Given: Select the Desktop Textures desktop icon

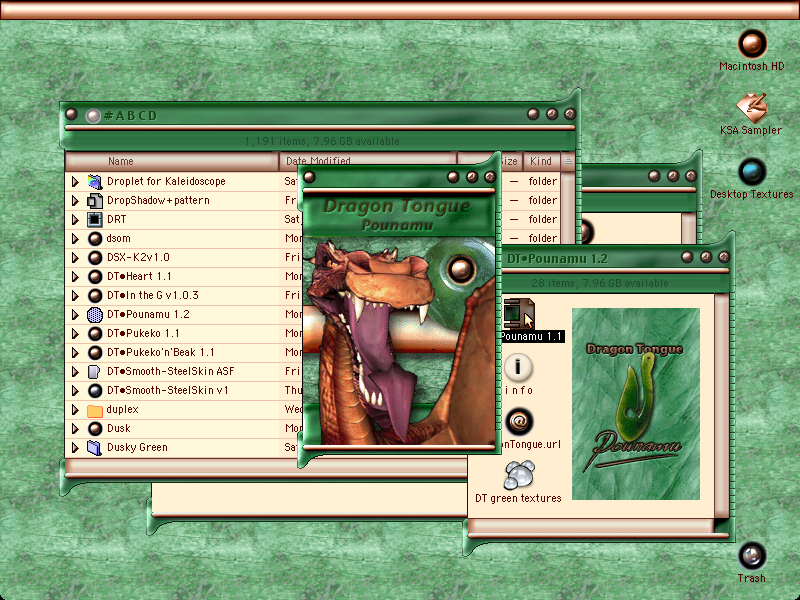Looking at the screenshot, I should click(752, 172).
